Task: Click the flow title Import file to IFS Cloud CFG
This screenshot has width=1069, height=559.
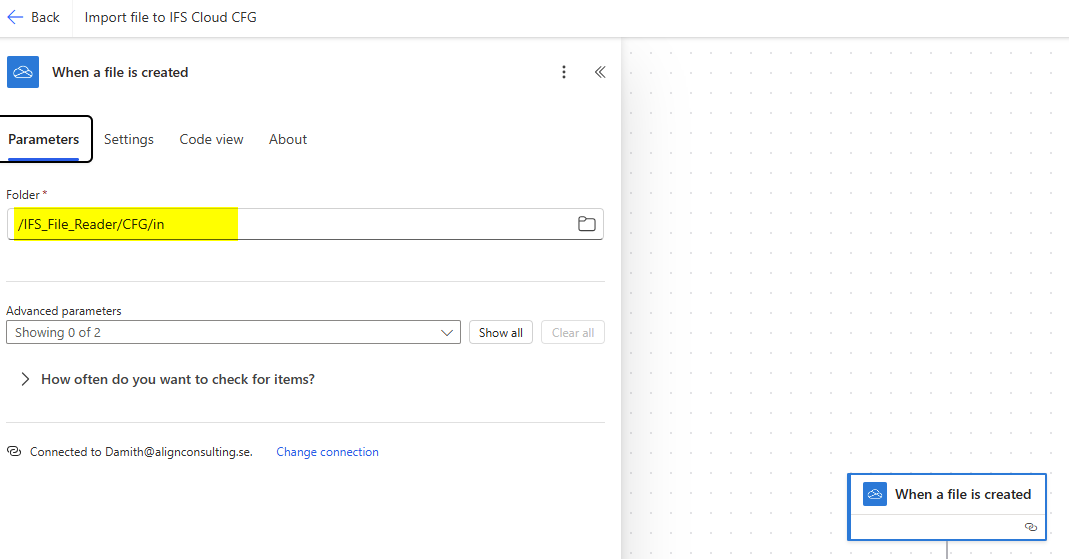Action: [x=170, y=17]
